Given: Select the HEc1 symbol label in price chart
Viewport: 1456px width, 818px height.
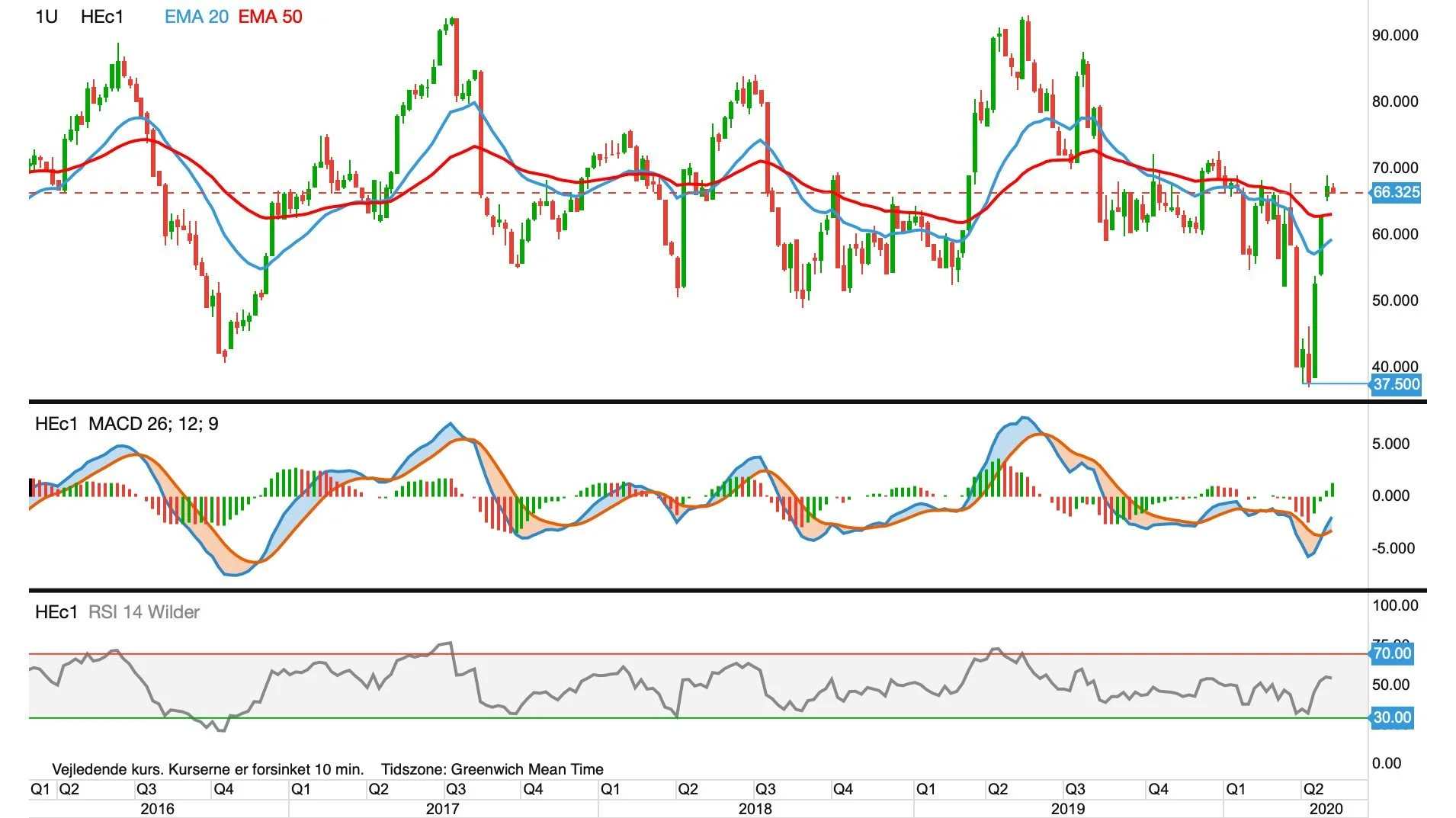Looking at the screenshot, I should (x=102, y=17).
